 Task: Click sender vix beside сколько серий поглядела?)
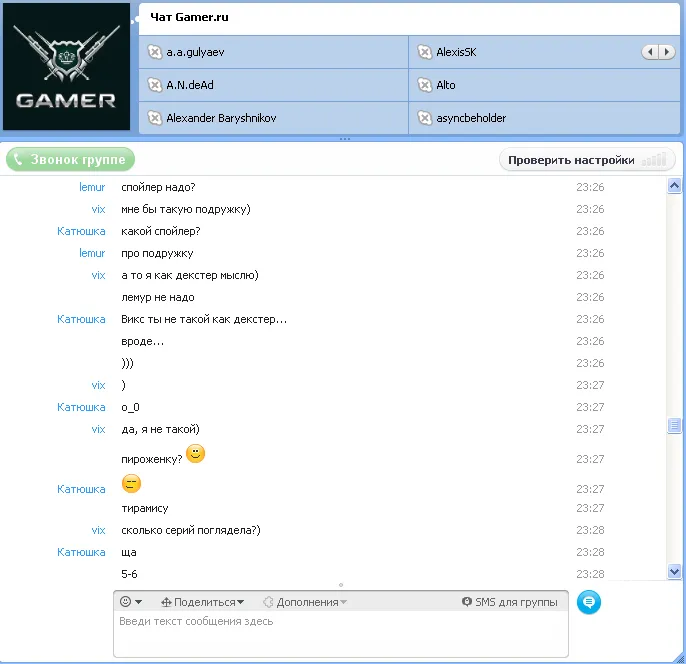pos(98,530)
